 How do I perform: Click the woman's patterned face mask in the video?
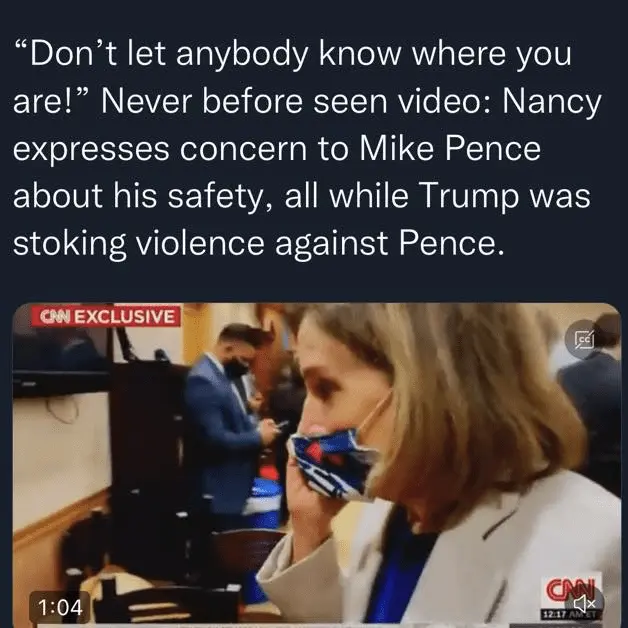(x=332, y=463)
